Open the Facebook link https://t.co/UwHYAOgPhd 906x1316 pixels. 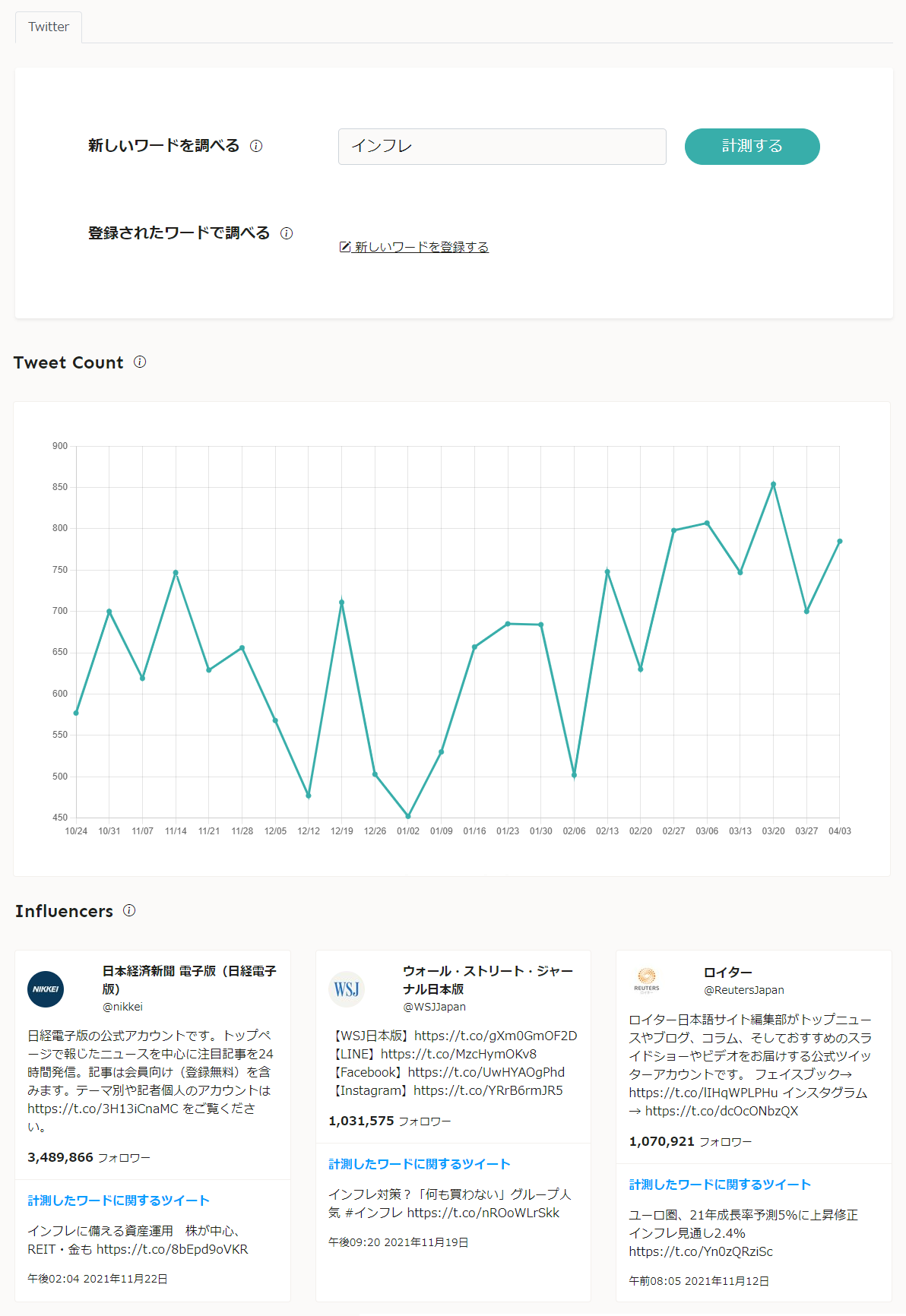486,1072
